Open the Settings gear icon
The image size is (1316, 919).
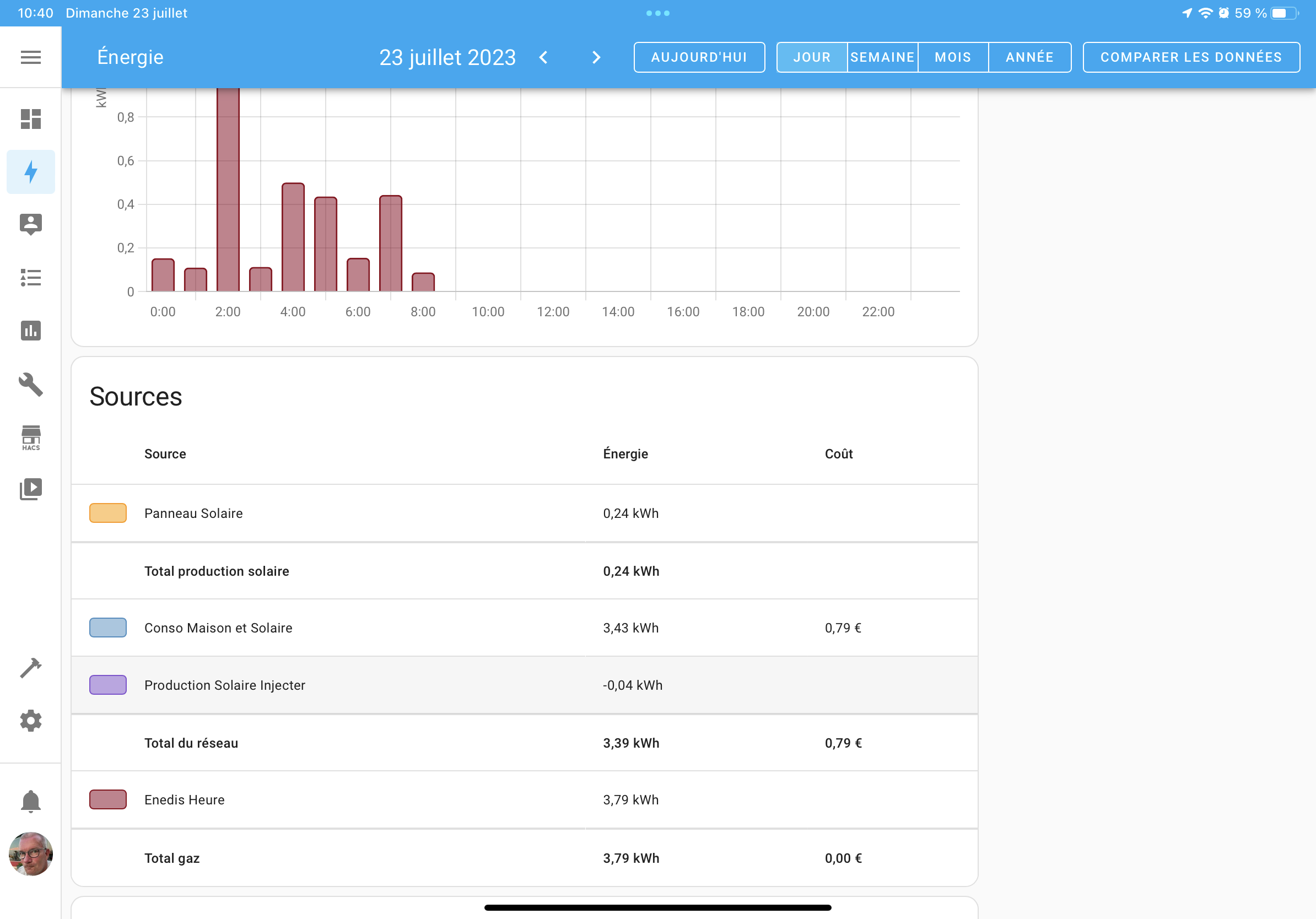pos(30,721)
